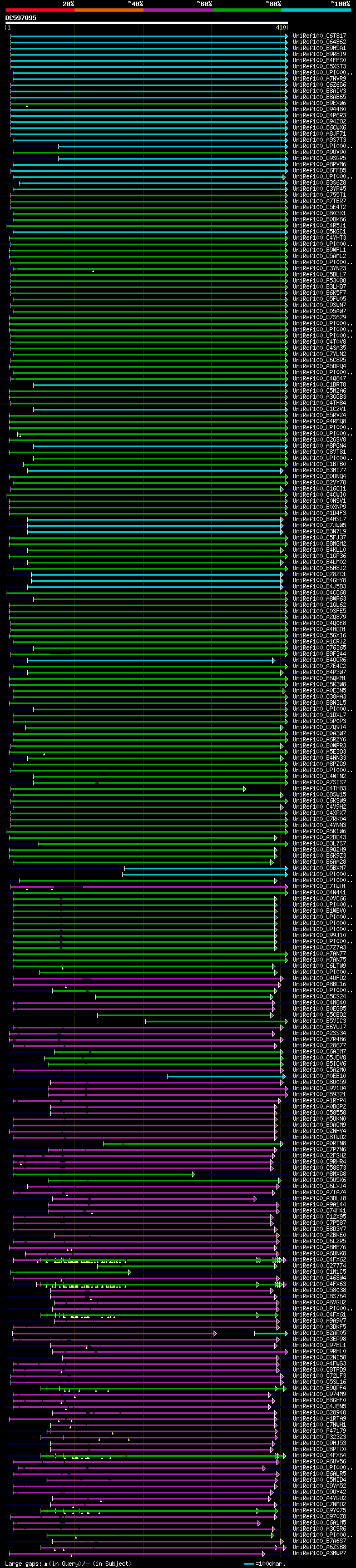Image resolution: width=356 pixels, height=1568 pixels.
Task: Click hit label UniRef100_B9R8I9
Action: point(319,54)
